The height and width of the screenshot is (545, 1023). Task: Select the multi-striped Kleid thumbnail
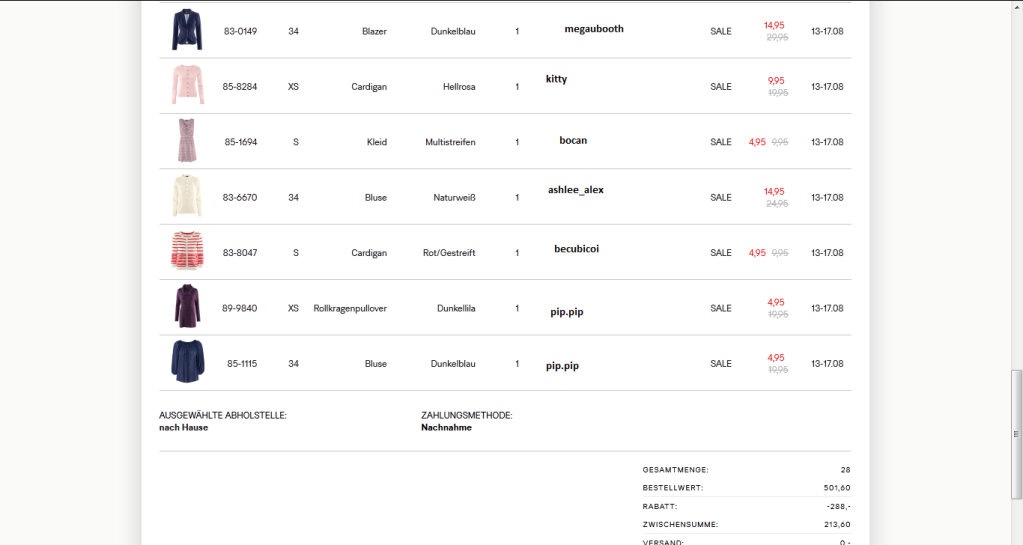(186, 141)
